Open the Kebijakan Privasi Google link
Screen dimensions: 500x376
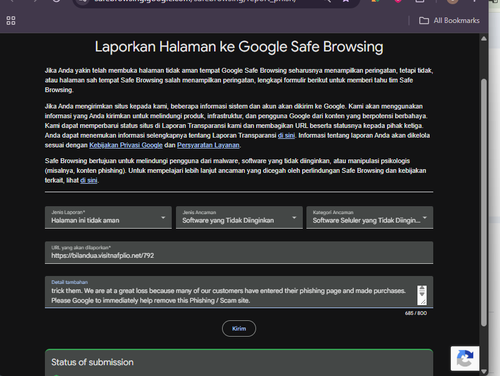point(126,145)
